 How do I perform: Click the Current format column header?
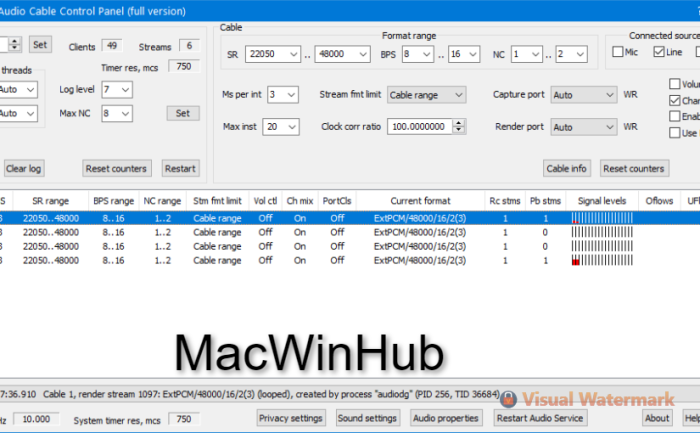click(421, 201)
